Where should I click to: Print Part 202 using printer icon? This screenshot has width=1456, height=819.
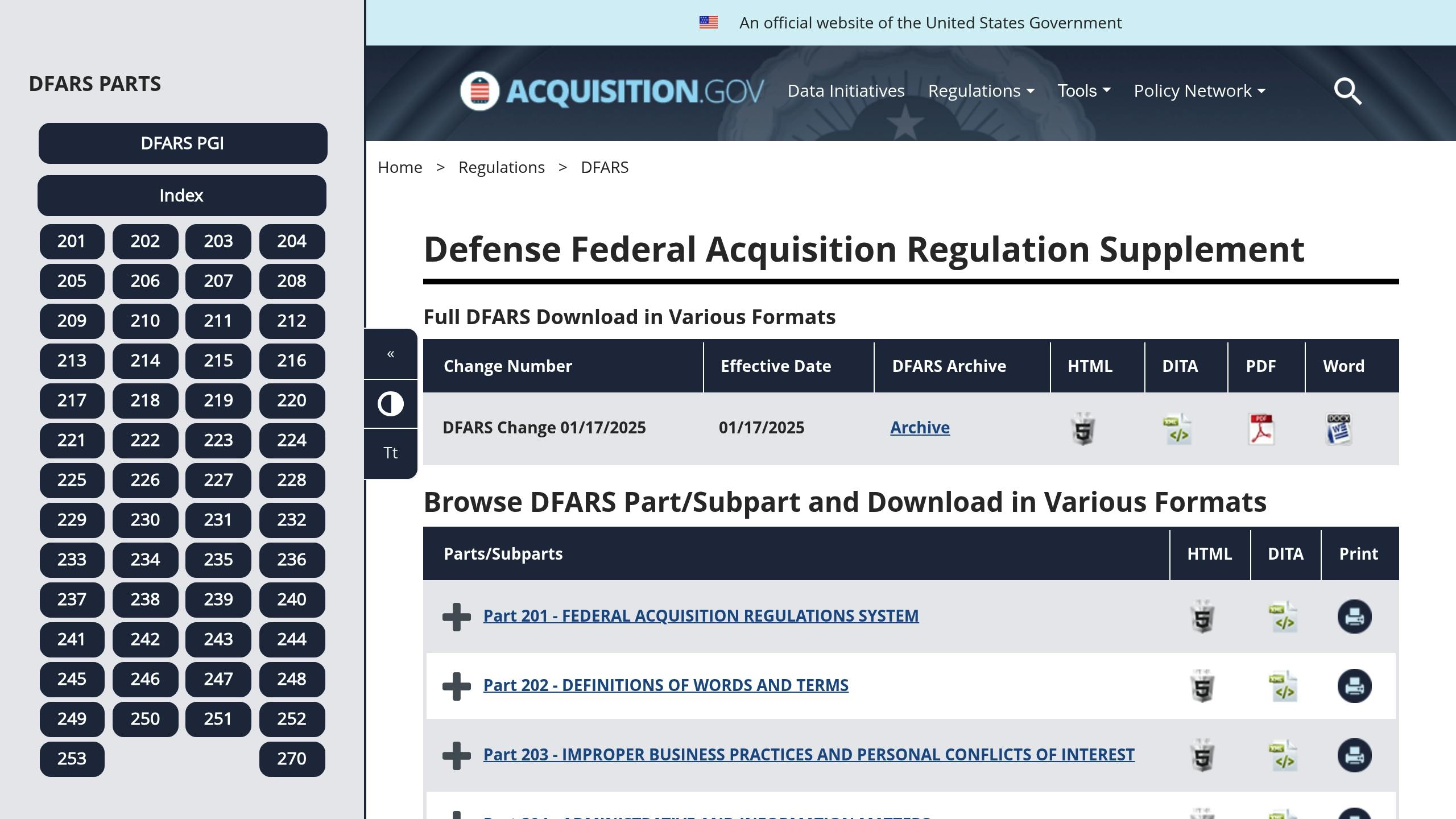click(1354, 686)
